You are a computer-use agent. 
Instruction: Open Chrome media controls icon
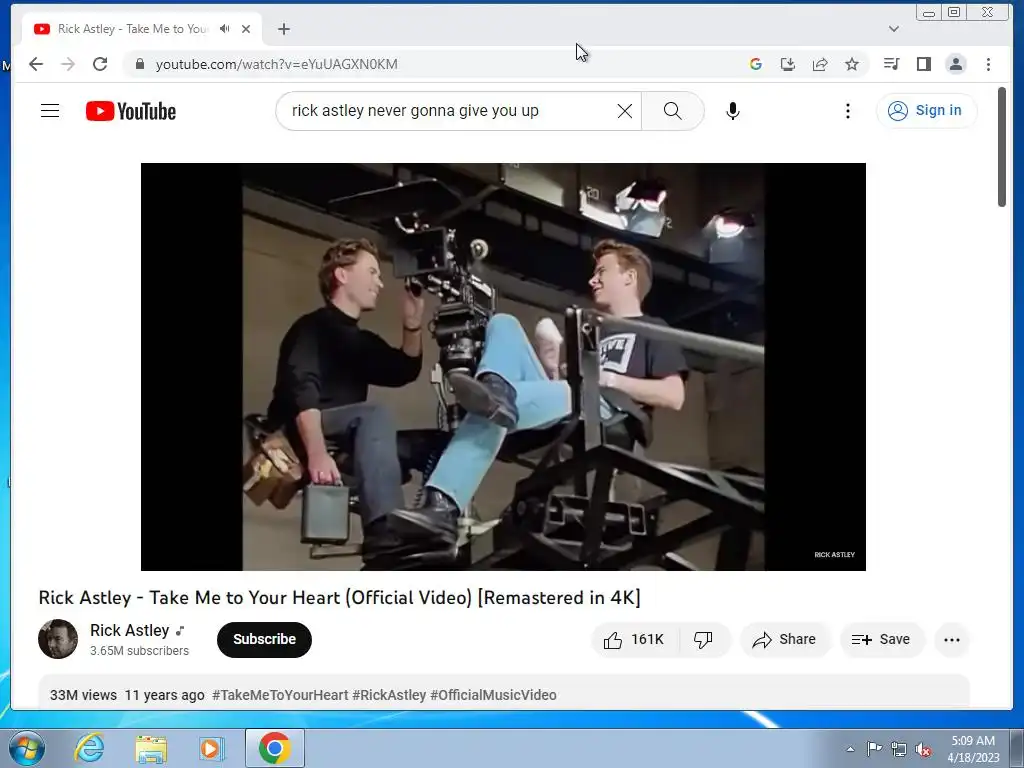[891, 64]
